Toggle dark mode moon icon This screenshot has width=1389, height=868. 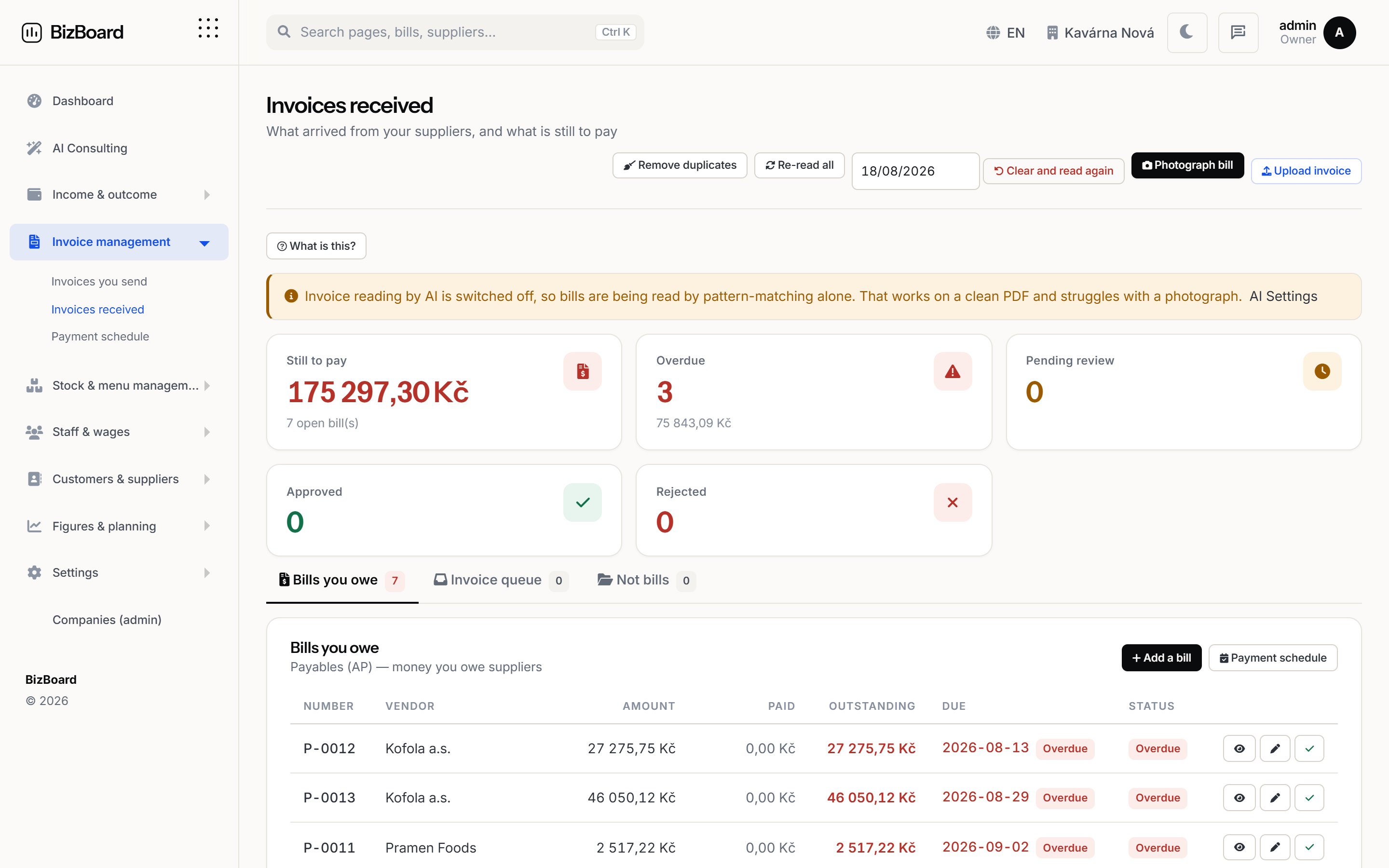[x=1186, y=33]
